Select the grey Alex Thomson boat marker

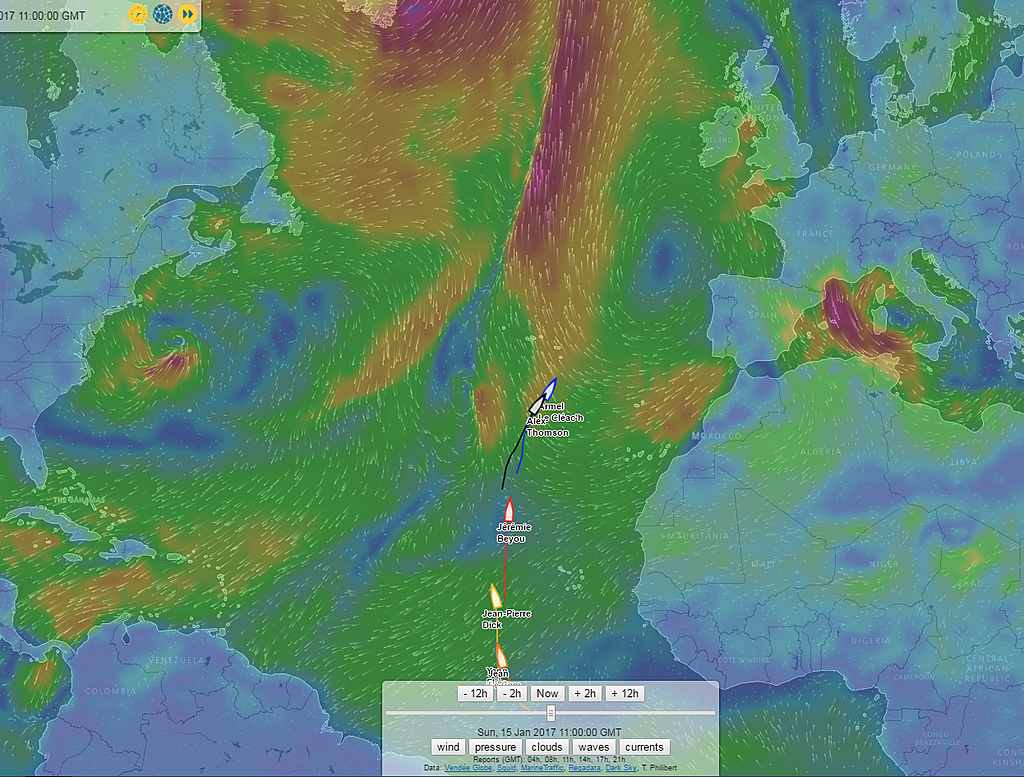pyautogui.click(x=537, y=405)
